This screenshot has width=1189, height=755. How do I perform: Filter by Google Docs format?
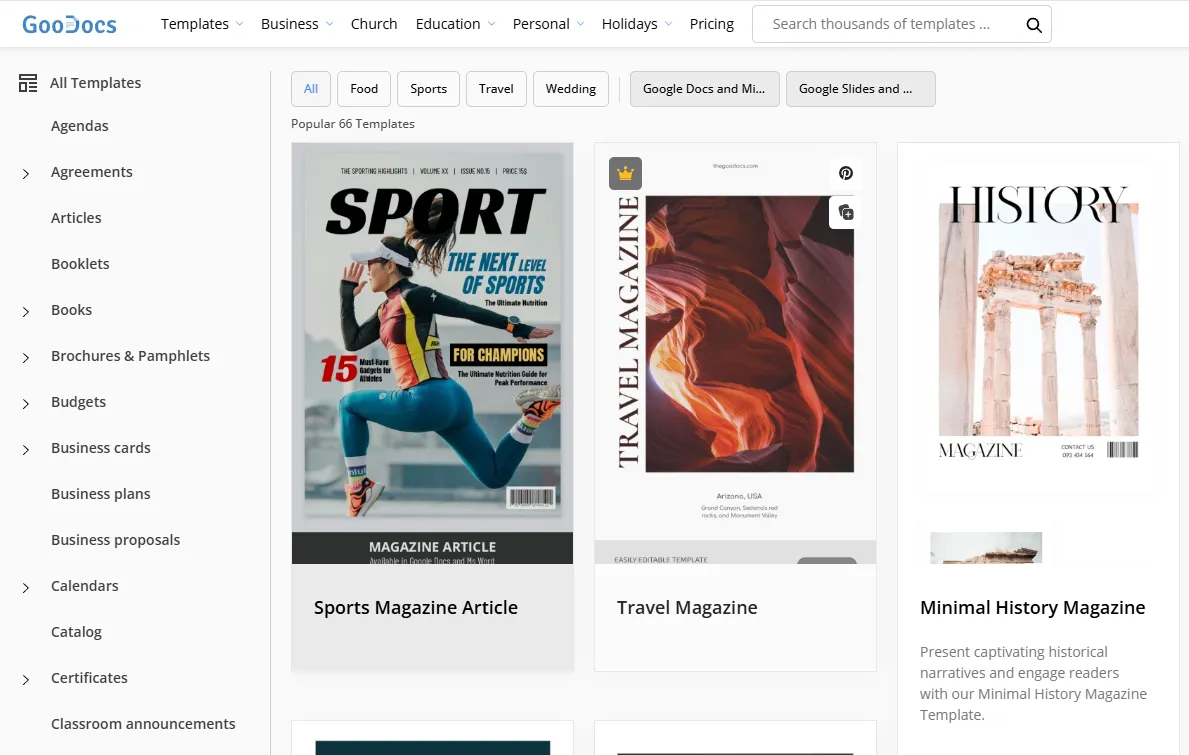click(704, 89)
